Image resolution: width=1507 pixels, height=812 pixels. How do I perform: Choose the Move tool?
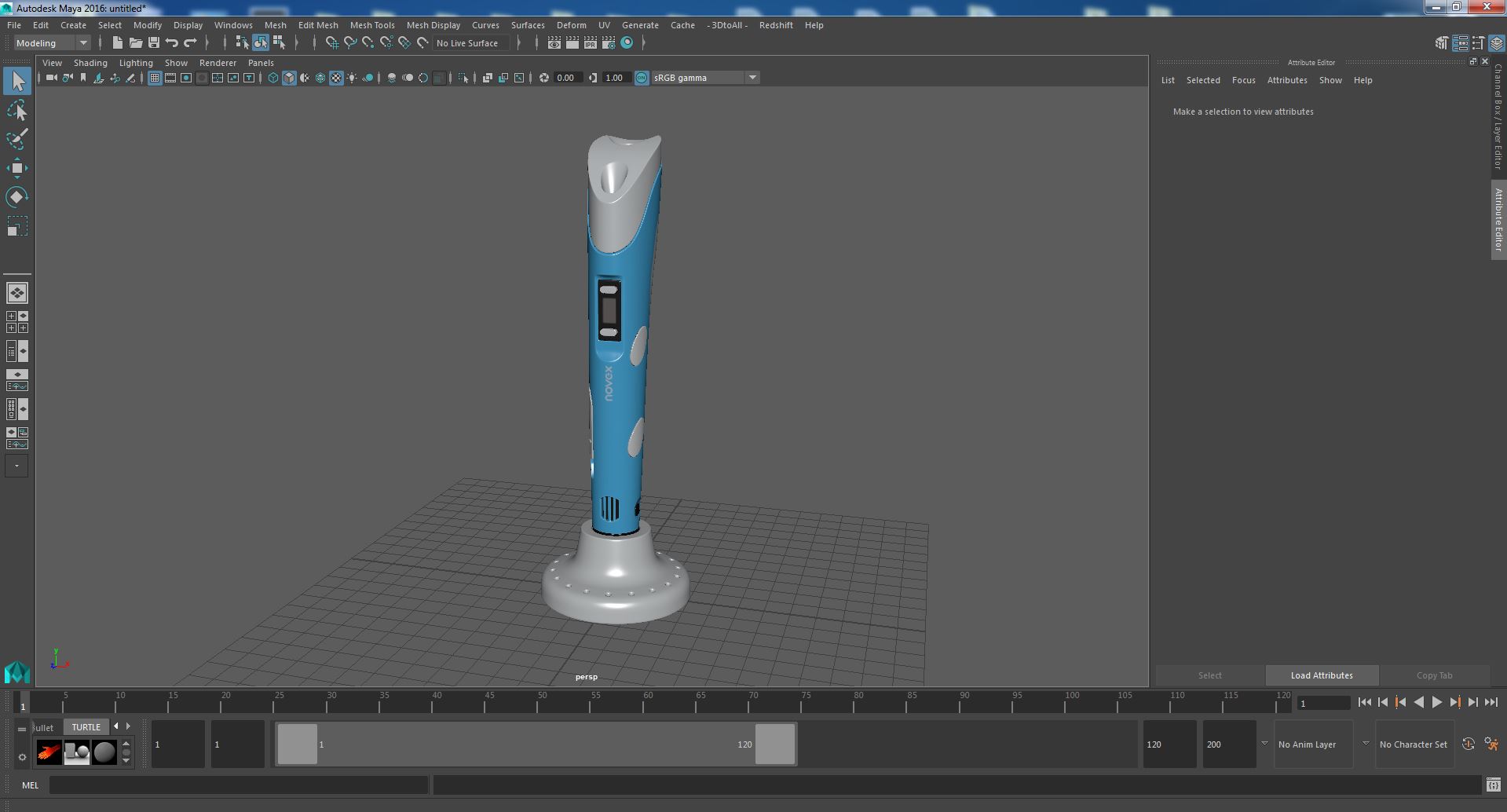click(17, 168)
